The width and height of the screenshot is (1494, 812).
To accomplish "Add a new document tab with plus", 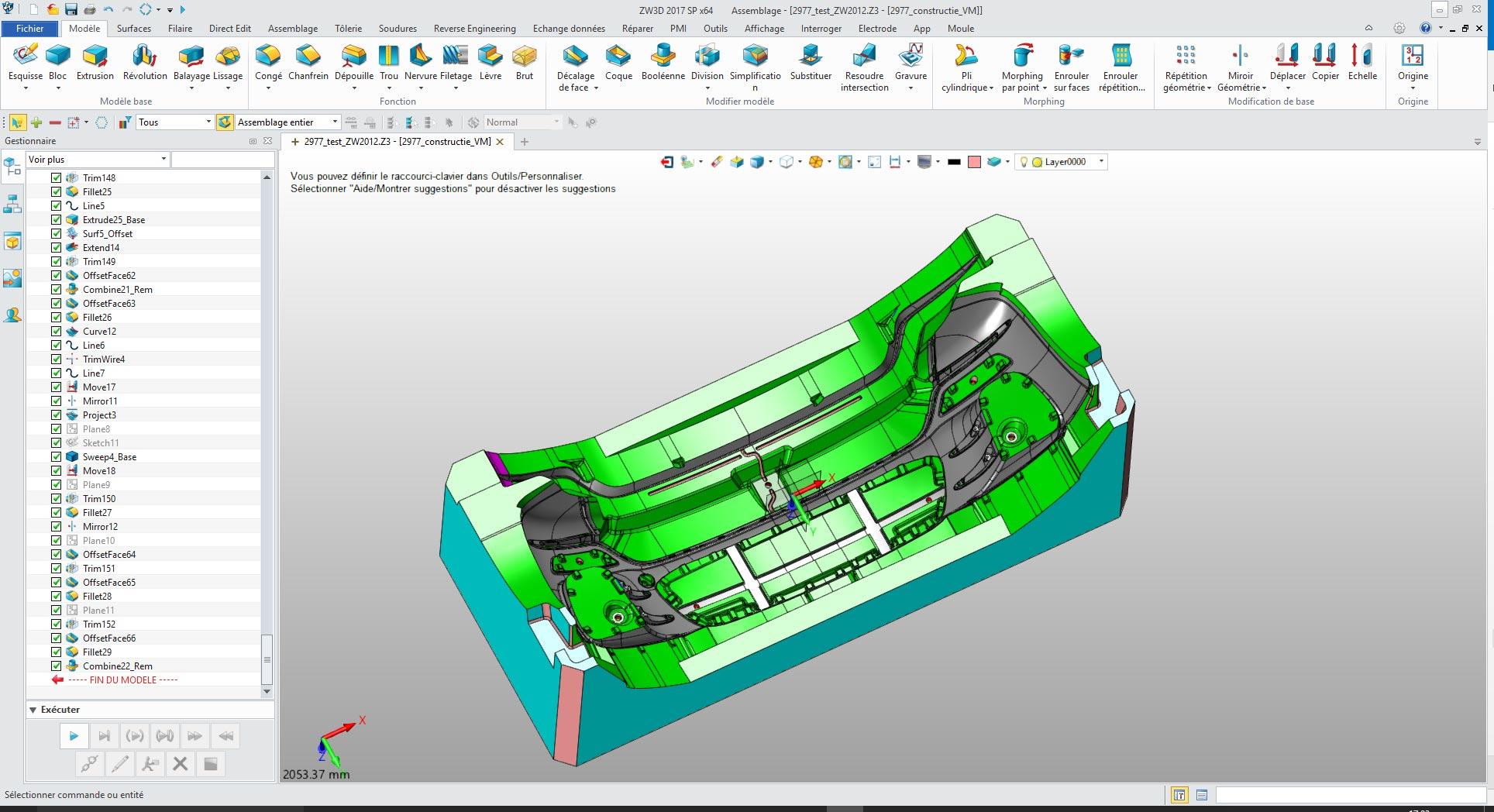I will click(x=525, y=142).
